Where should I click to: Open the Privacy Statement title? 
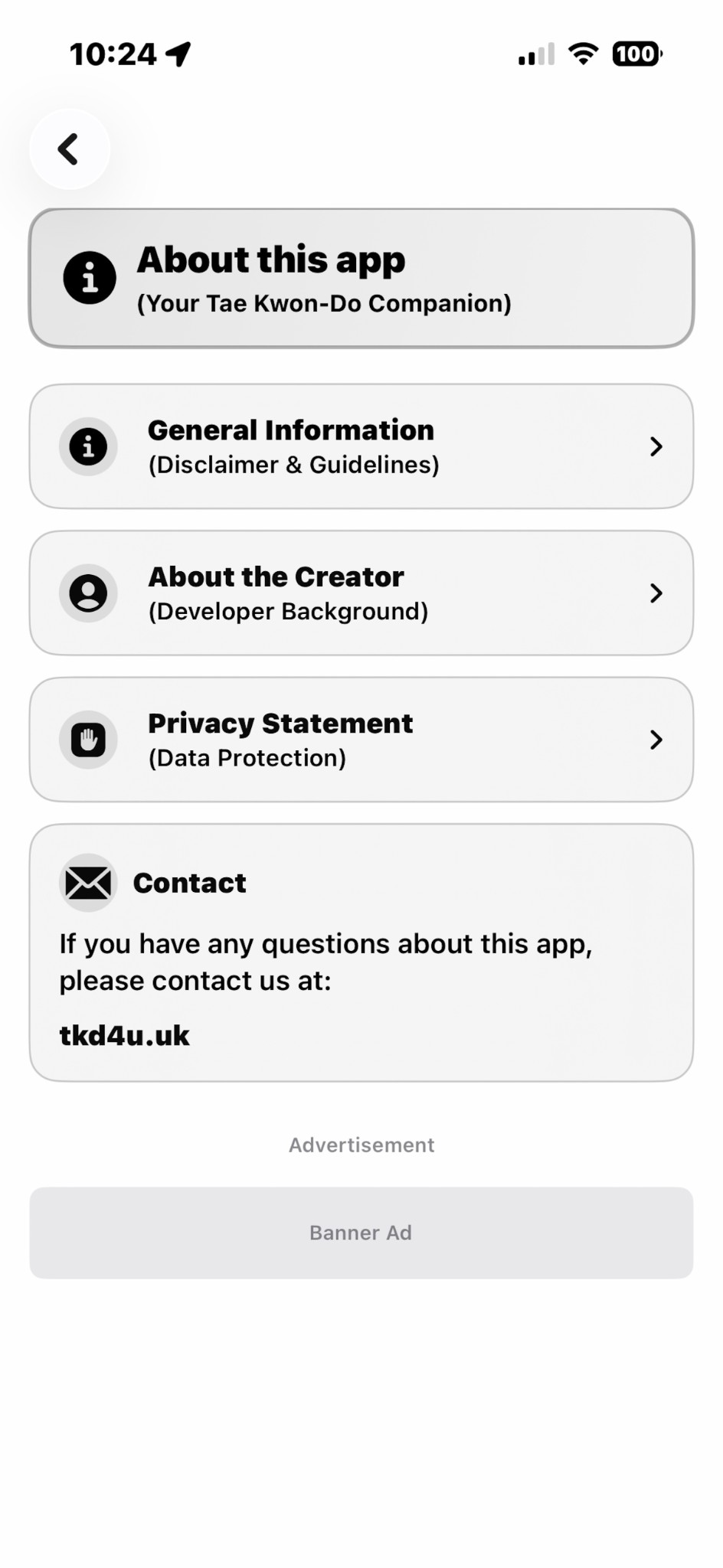(x=280, y=724)
